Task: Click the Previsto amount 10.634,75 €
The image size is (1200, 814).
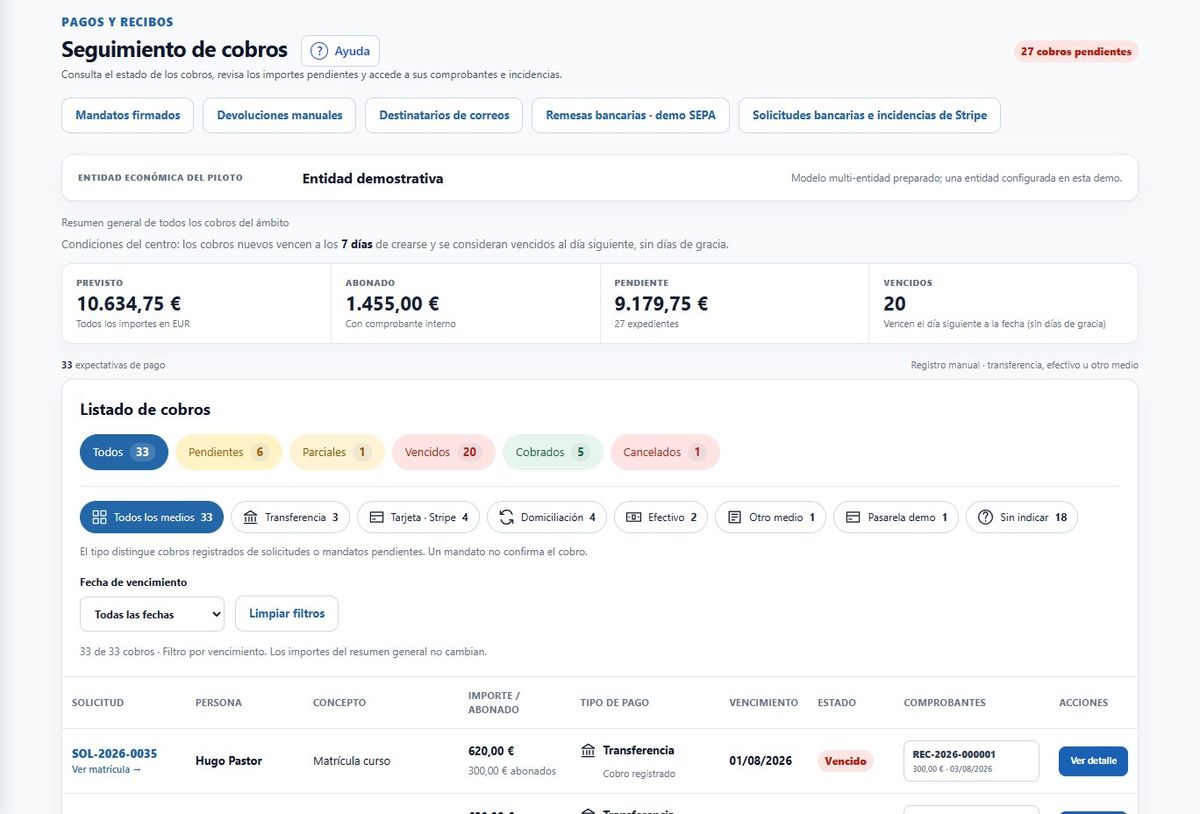Action: pyautogui.click(x=129, y=303)
